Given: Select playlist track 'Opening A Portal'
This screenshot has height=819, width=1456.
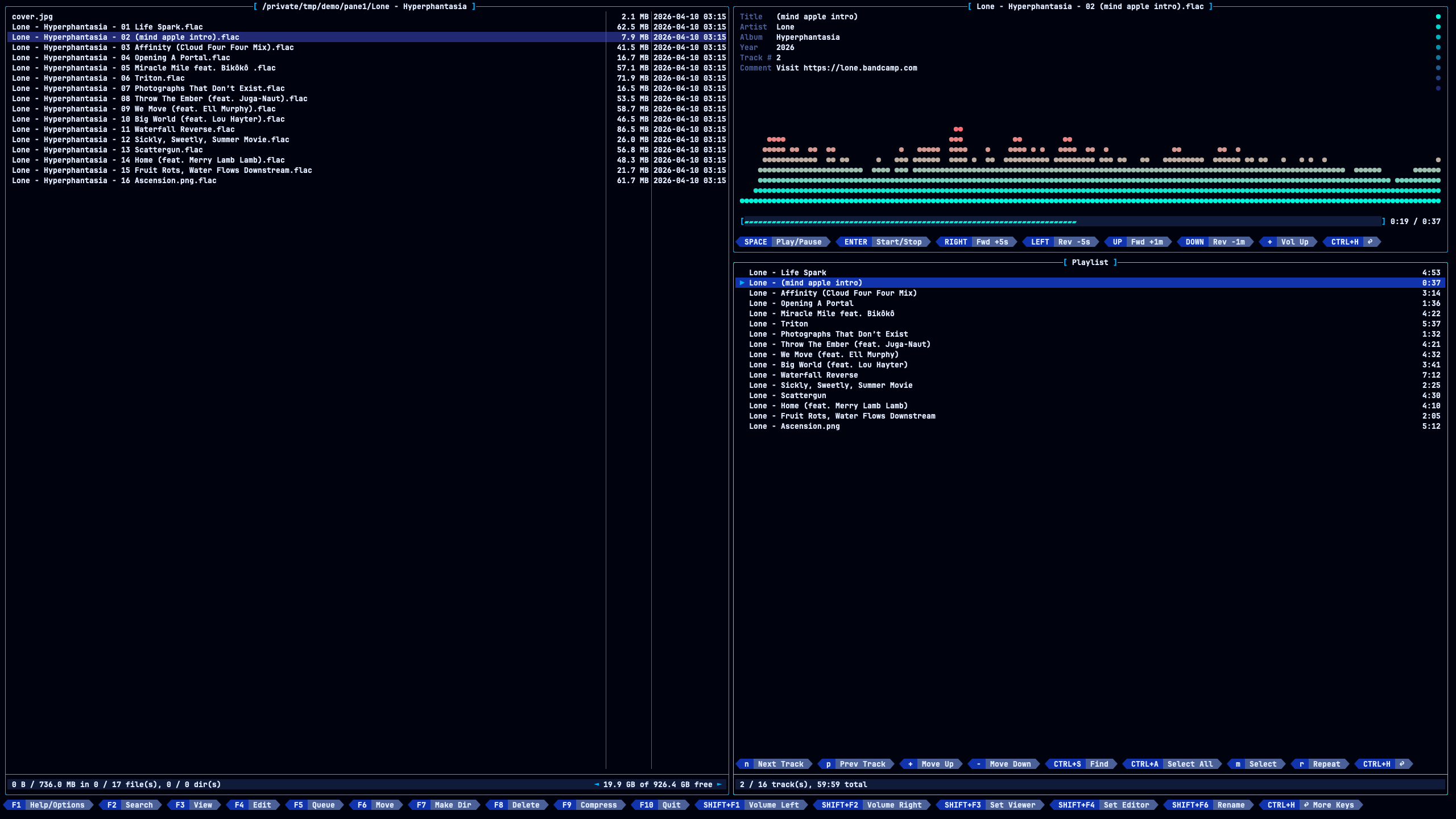Looking at the screenshot, I should 1090,303.
